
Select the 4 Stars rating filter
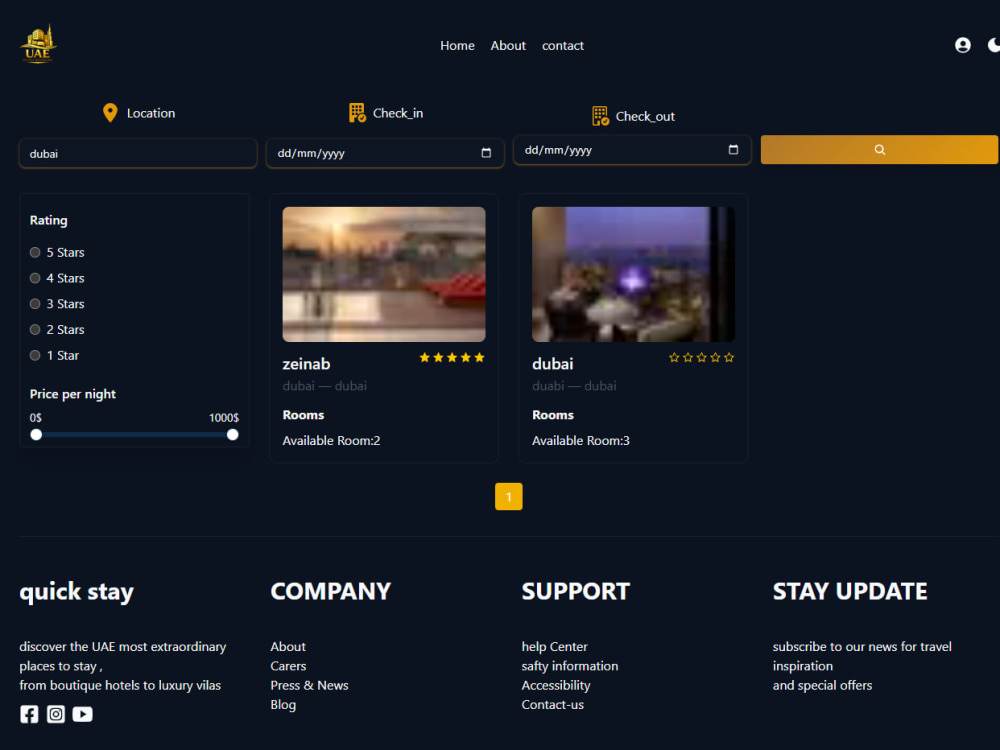pyautogui.click(x=35, y=278)
